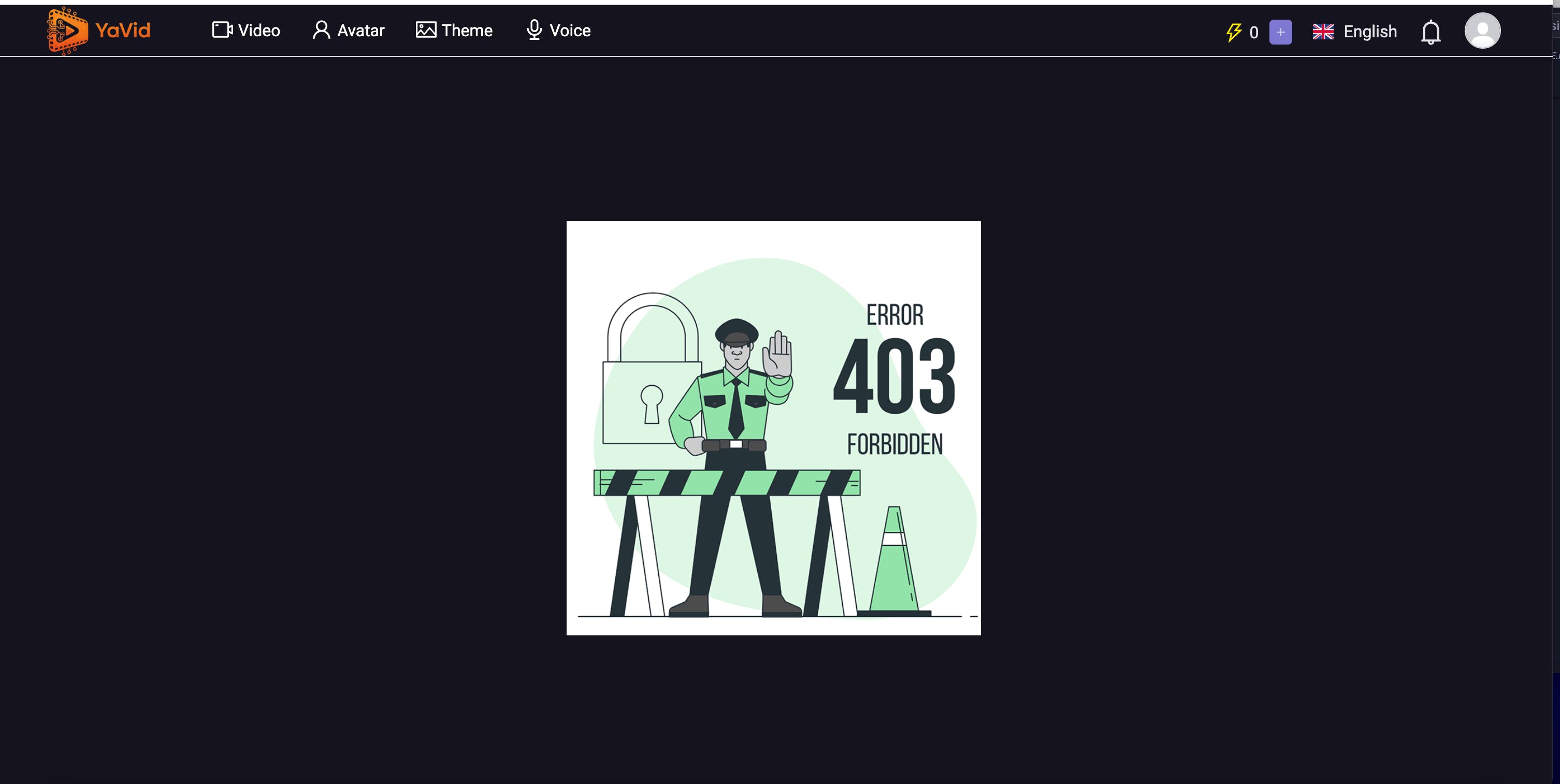The width and height of the screenshot is (1560, 784).
Task: Click the YaVid brand name text
Action: tap(123, 30)
